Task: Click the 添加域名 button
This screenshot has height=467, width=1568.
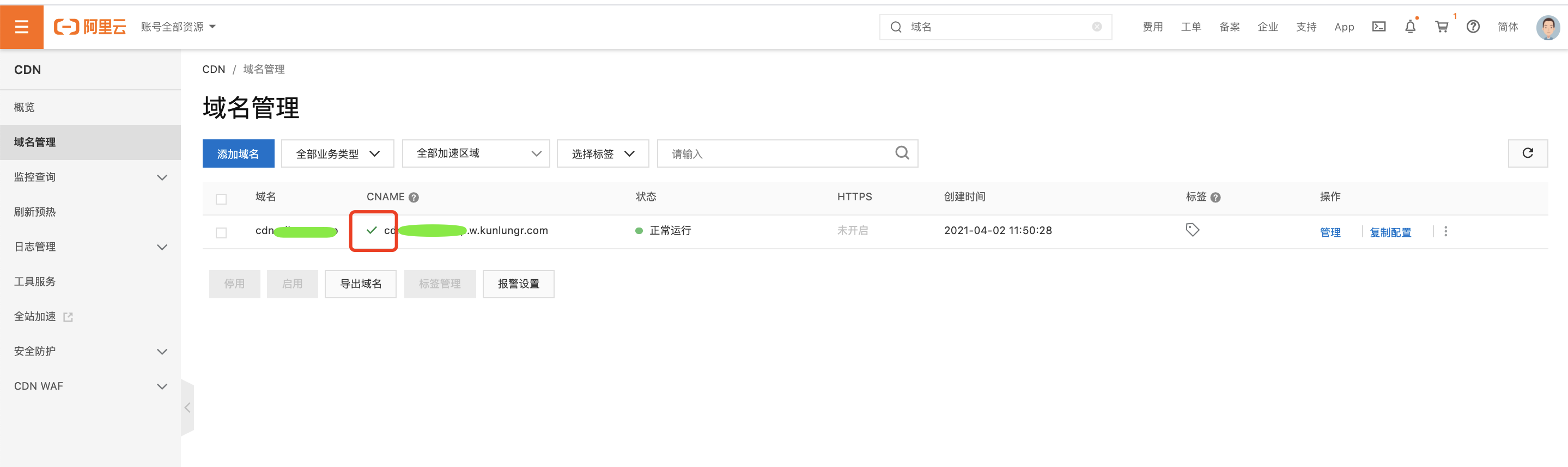Action: coord(238,154)
